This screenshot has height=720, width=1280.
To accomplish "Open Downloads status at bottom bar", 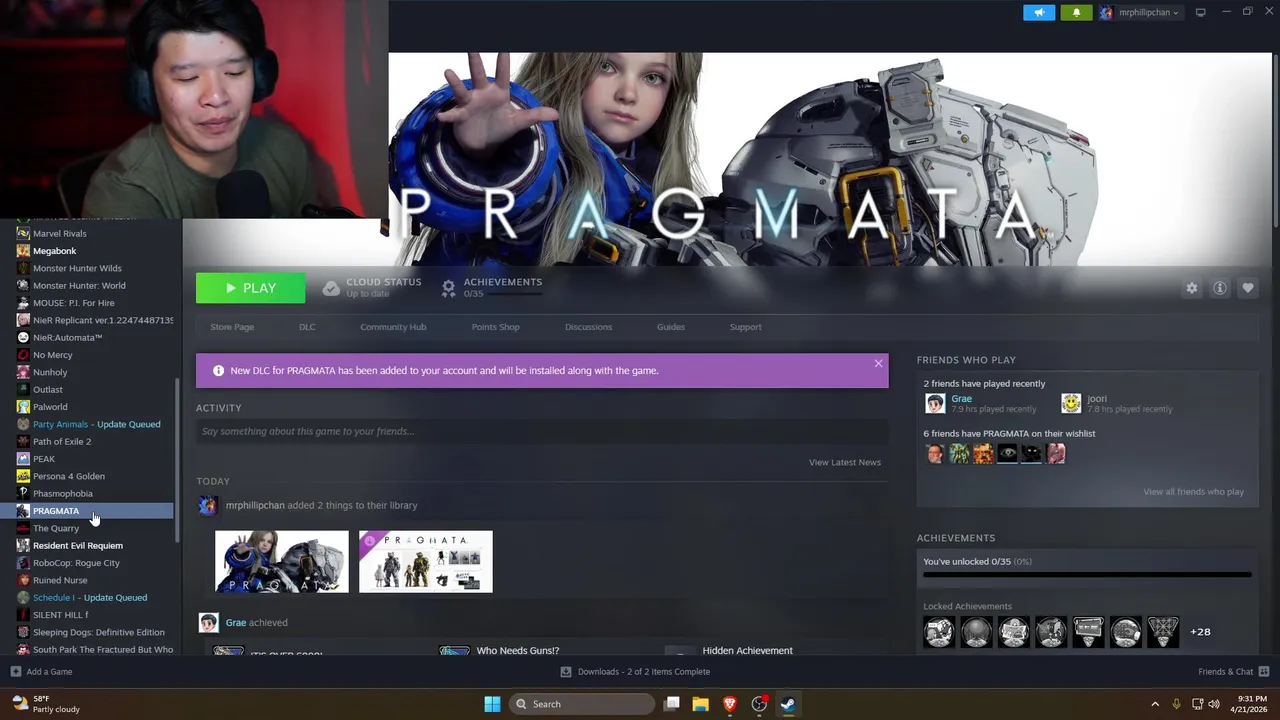I will click(x=635, y=672).
